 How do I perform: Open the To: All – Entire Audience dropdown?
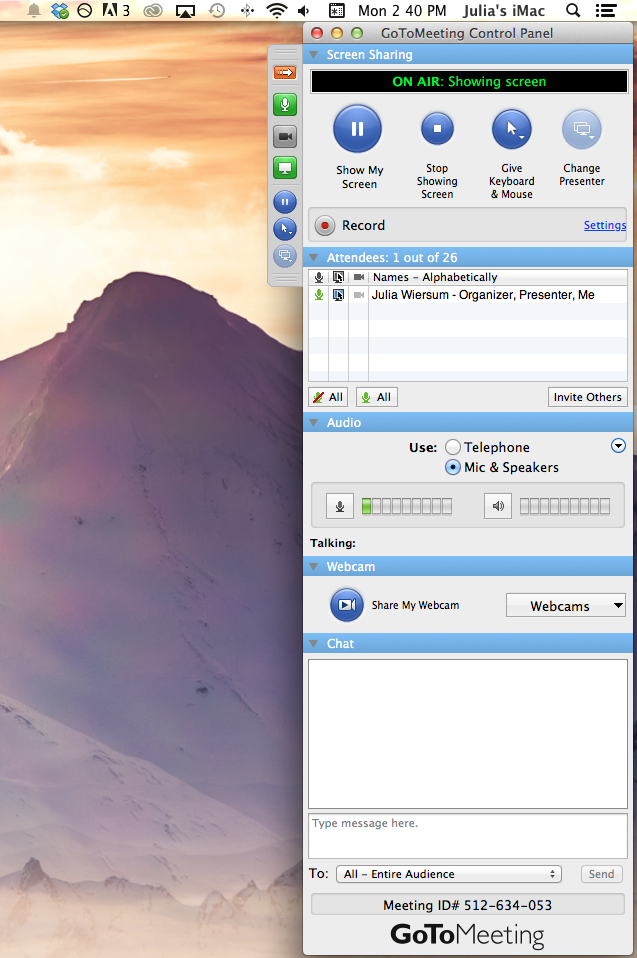[449, 874]
